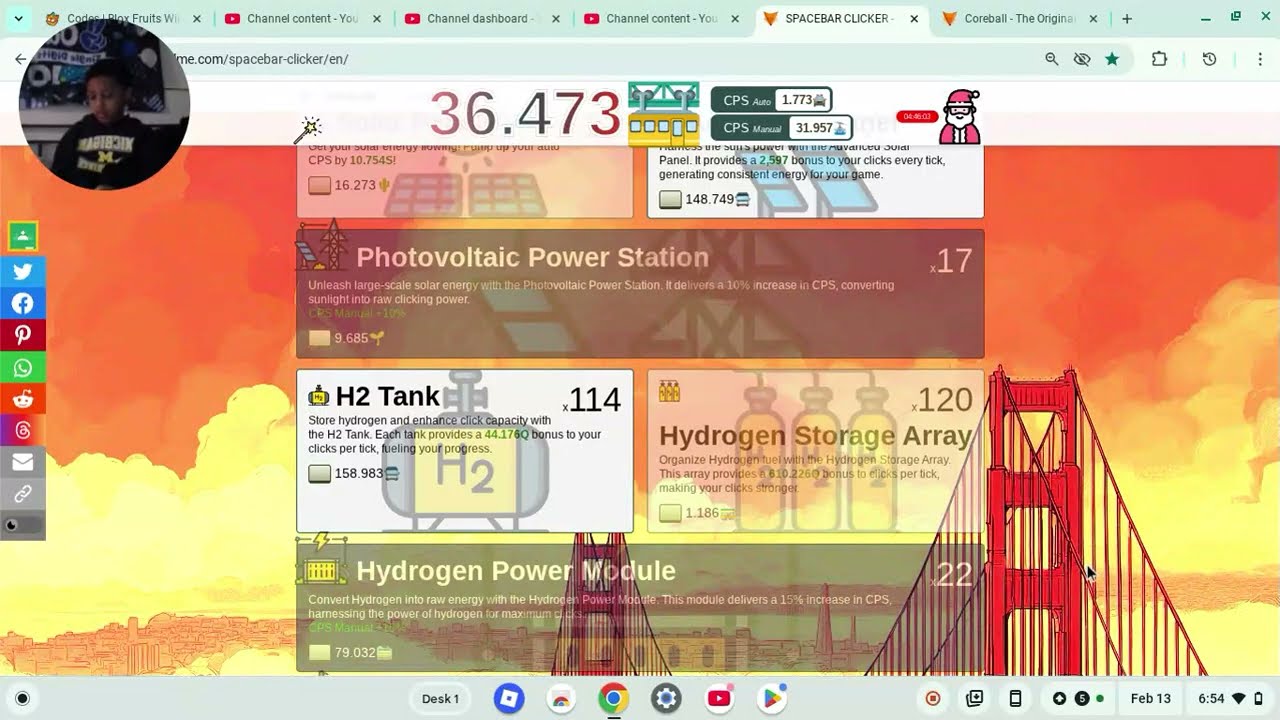Open the browser history clock icon
1280x720 pixels.
click(1209, 59)
